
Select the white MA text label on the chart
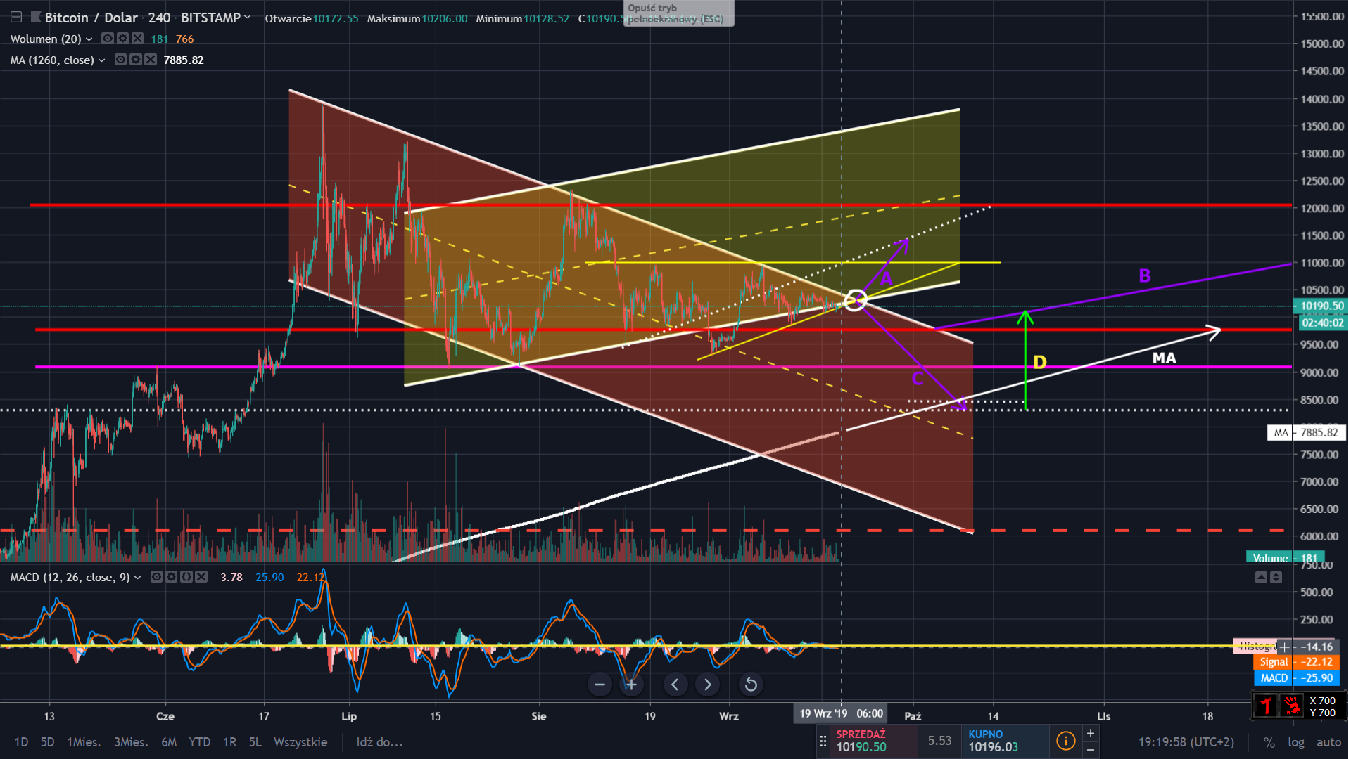pyautogui.click(x=1164, y=357)
